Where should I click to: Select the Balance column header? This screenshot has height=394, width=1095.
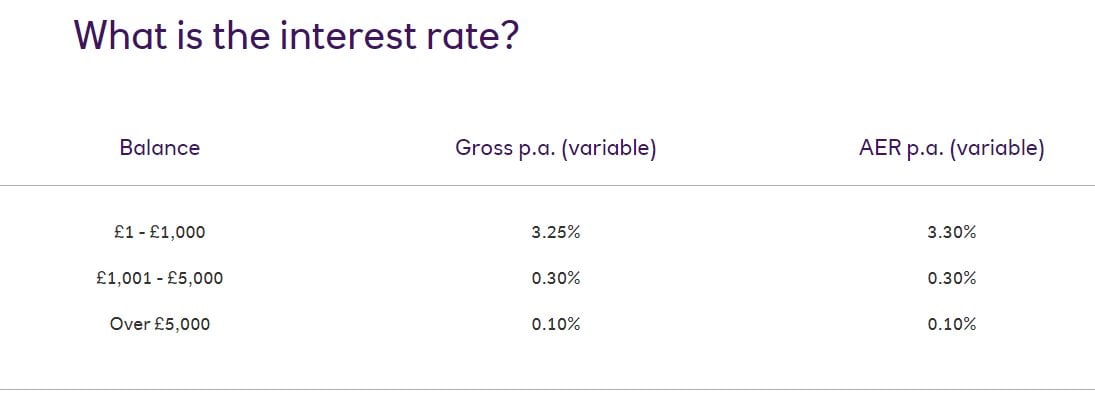pyautogui.click(x=159, y=148)
